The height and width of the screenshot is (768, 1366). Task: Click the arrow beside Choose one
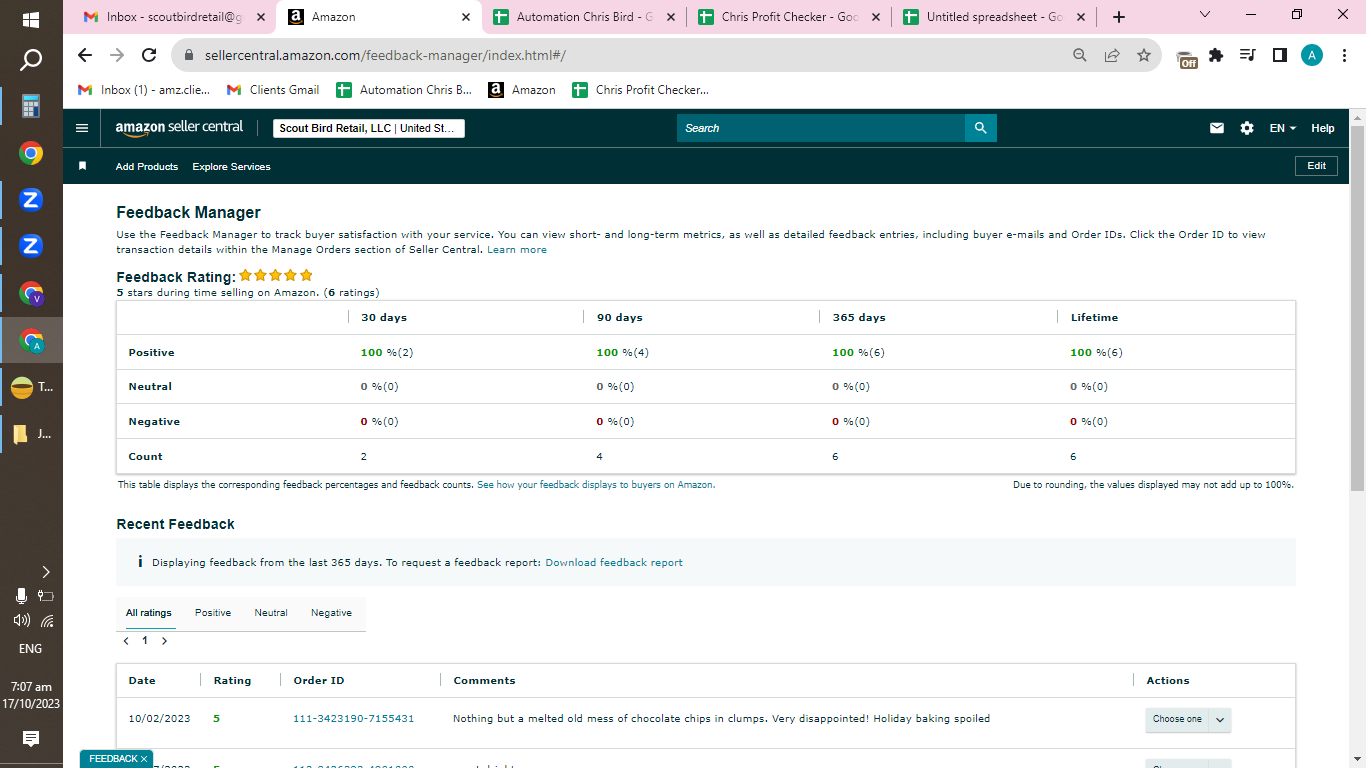1220,719
